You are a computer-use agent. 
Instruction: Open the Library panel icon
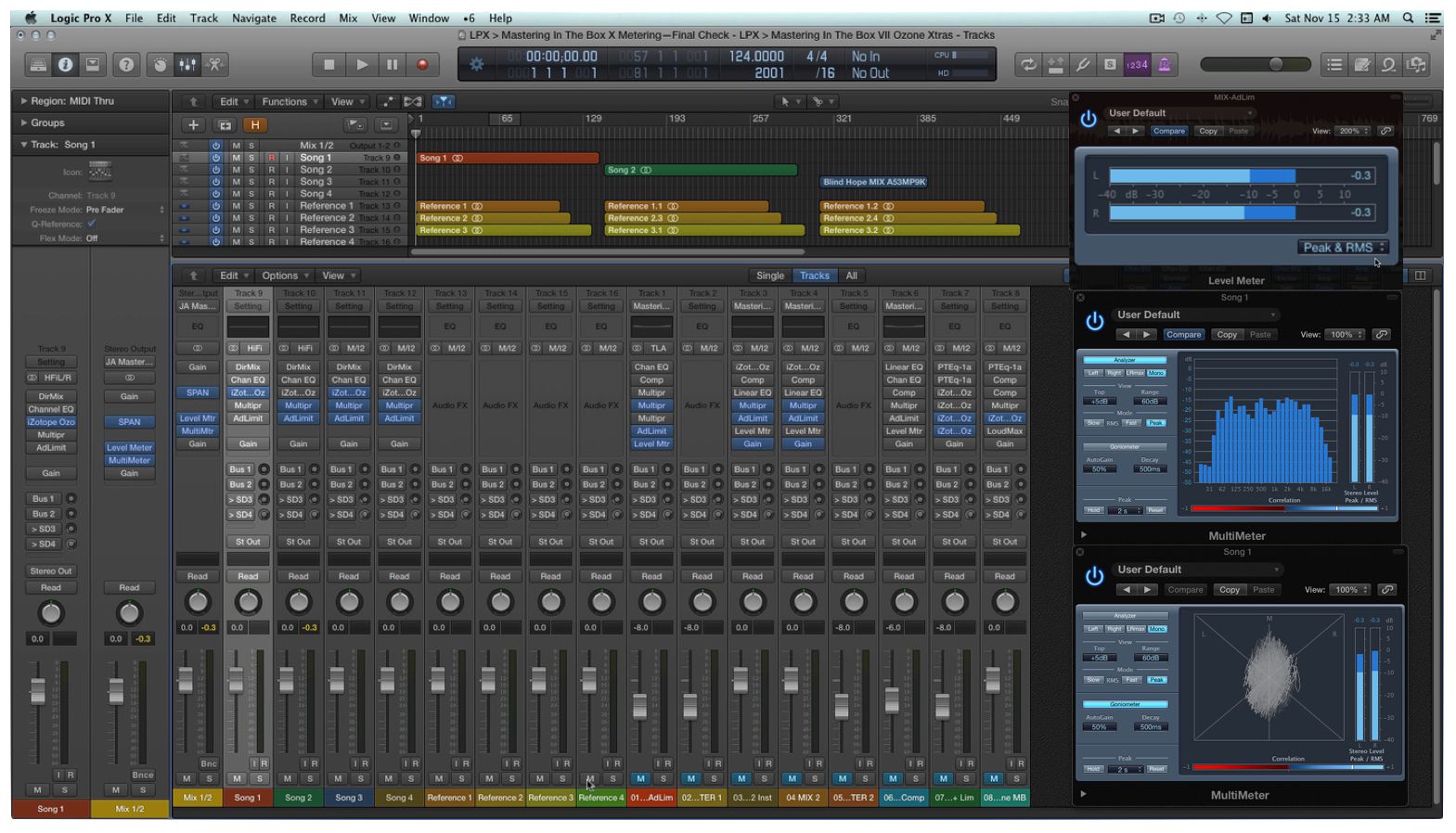[x=38, y=65]
